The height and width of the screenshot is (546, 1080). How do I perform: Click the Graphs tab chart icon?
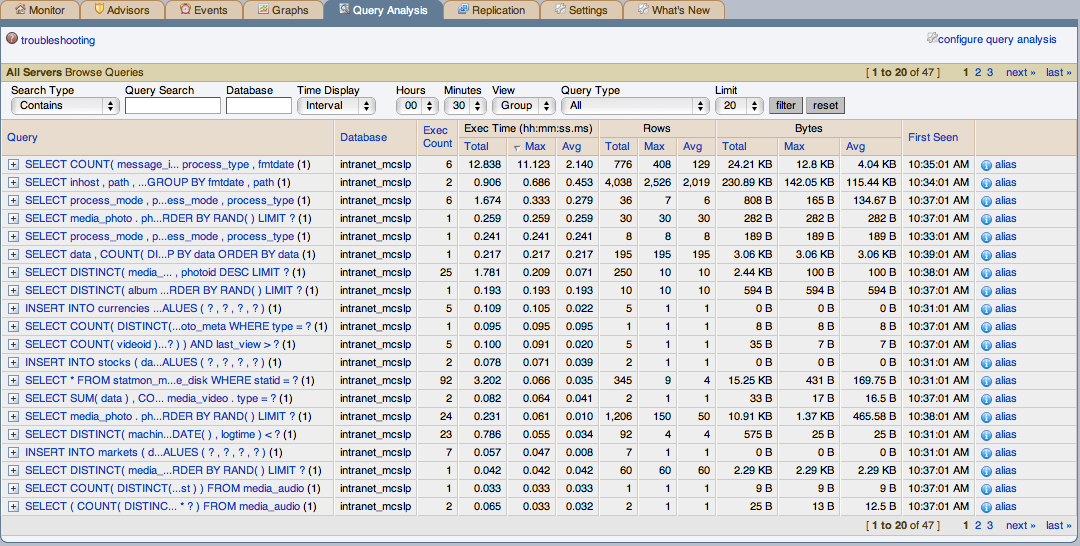(x=262, y=10)
